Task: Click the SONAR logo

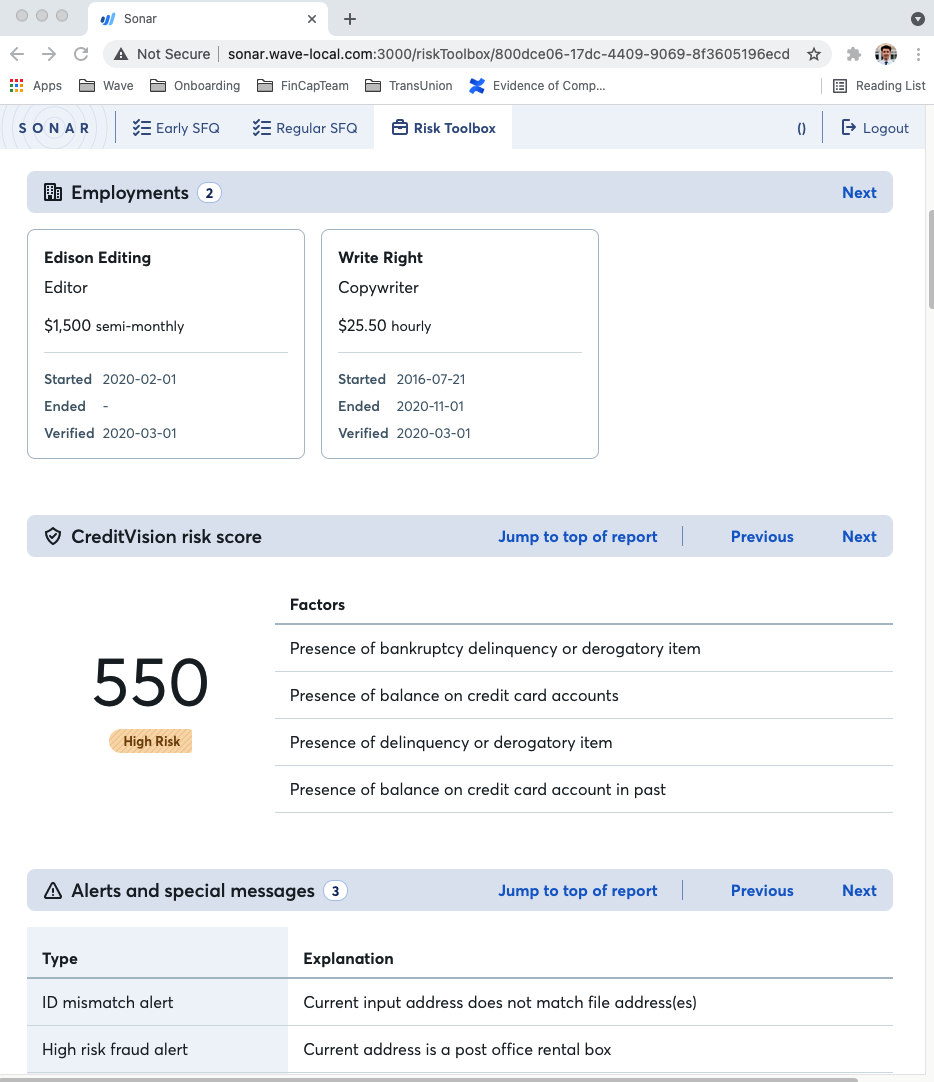Action: tap(55, 128)
